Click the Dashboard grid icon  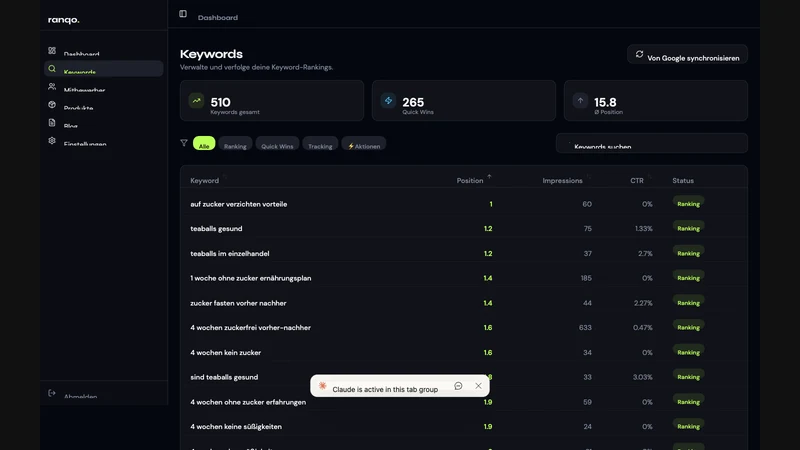click(52, 51)
